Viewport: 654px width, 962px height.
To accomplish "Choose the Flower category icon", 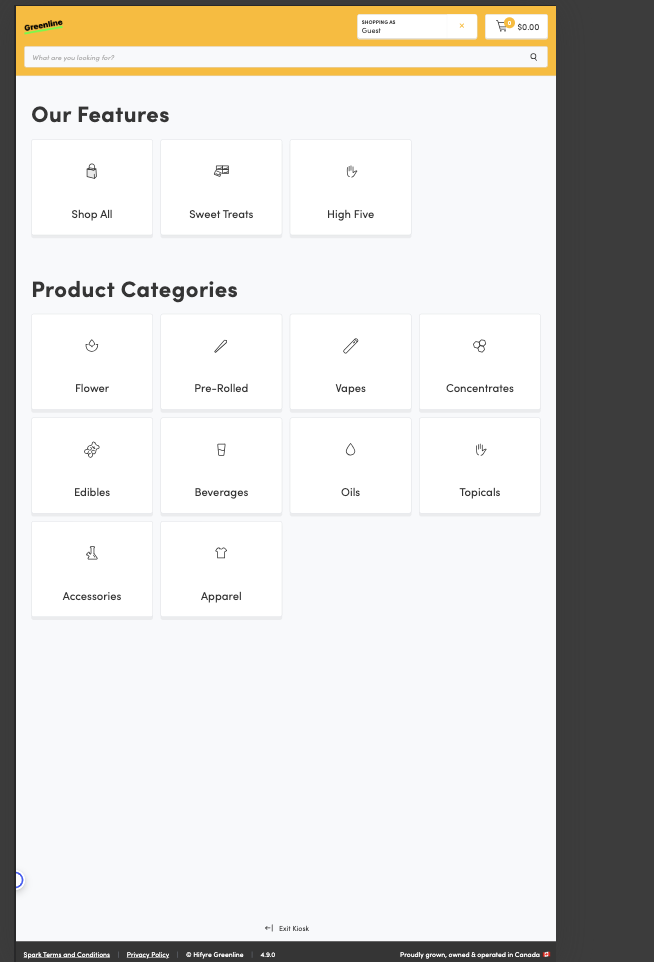I will click(92, 346).
